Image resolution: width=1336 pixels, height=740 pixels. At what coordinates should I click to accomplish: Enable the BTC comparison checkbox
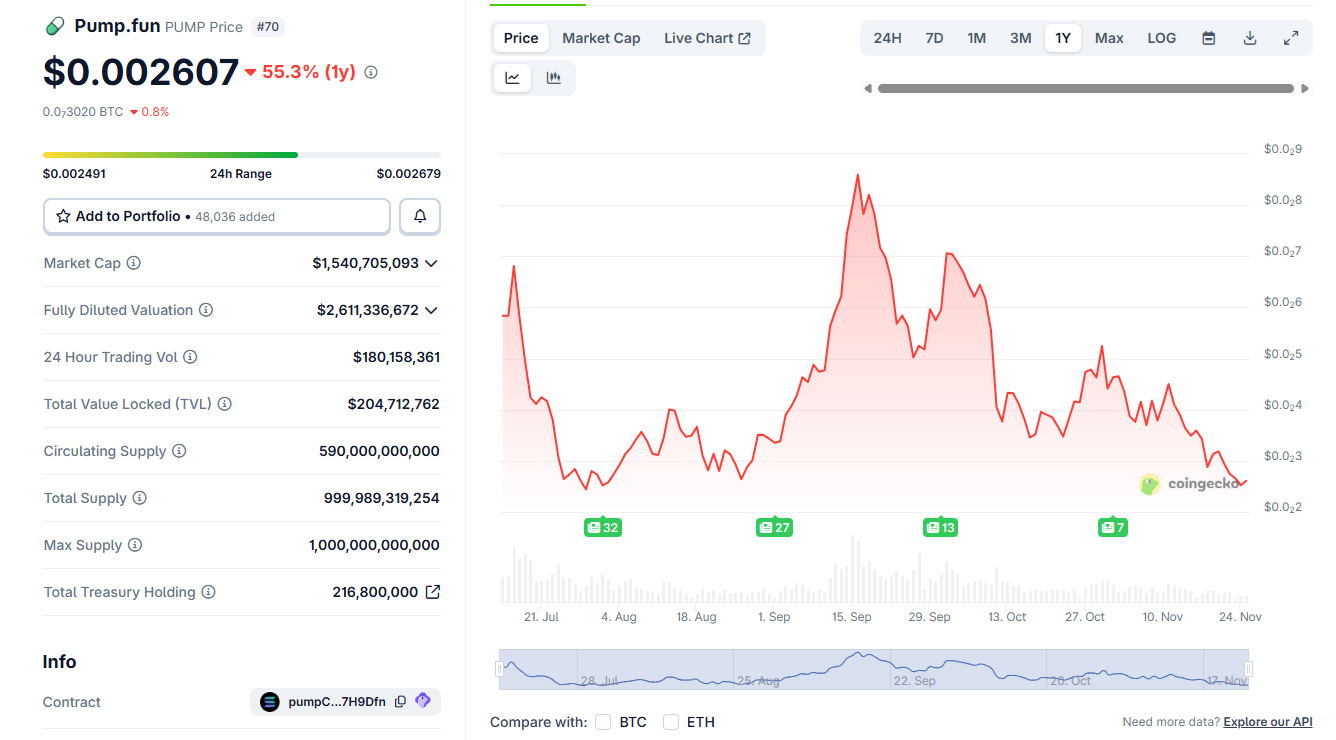click(603, 721)
